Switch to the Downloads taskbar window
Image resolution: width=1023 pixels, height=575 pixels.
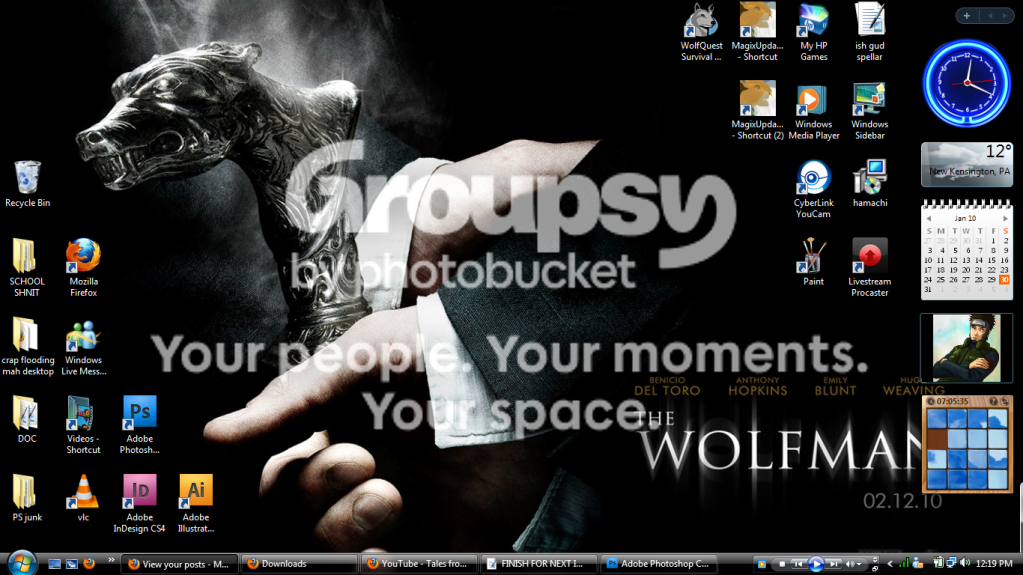pos(299,564)
